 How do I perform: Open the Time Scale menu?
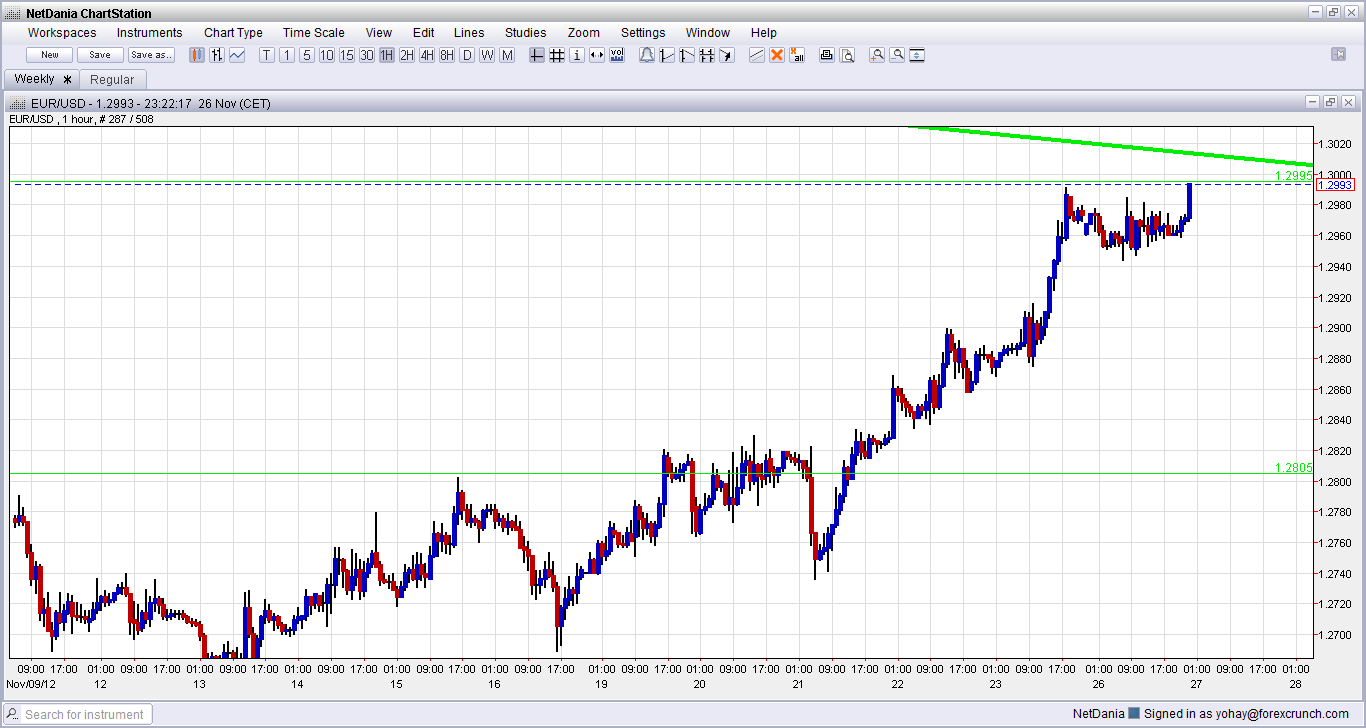(x=313, y=33)
